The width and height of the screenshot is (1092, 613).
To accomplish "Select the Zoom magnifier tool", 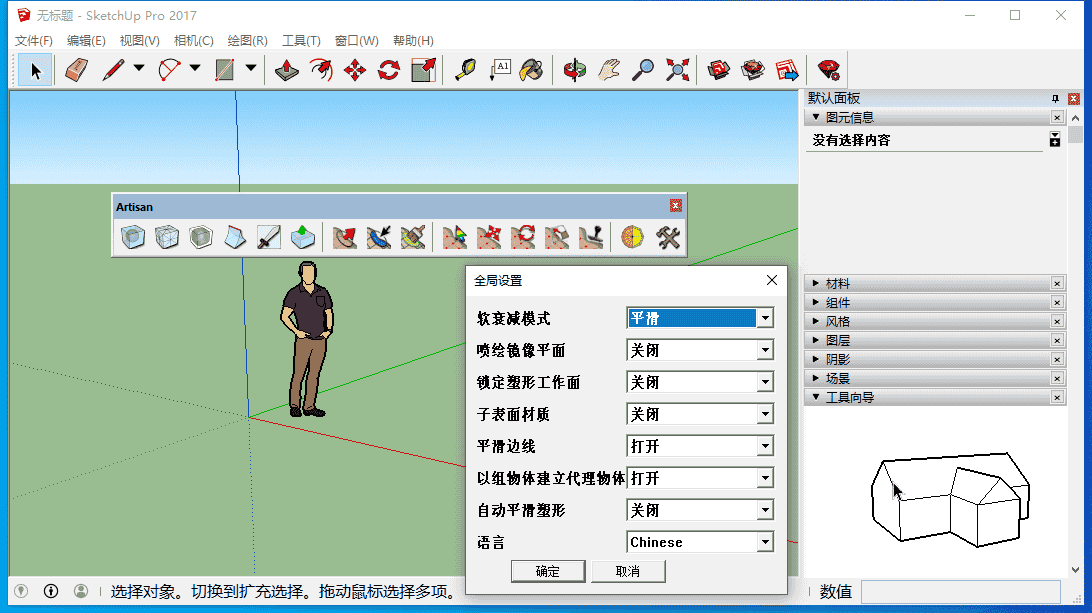I will click(x=643, y=70).
